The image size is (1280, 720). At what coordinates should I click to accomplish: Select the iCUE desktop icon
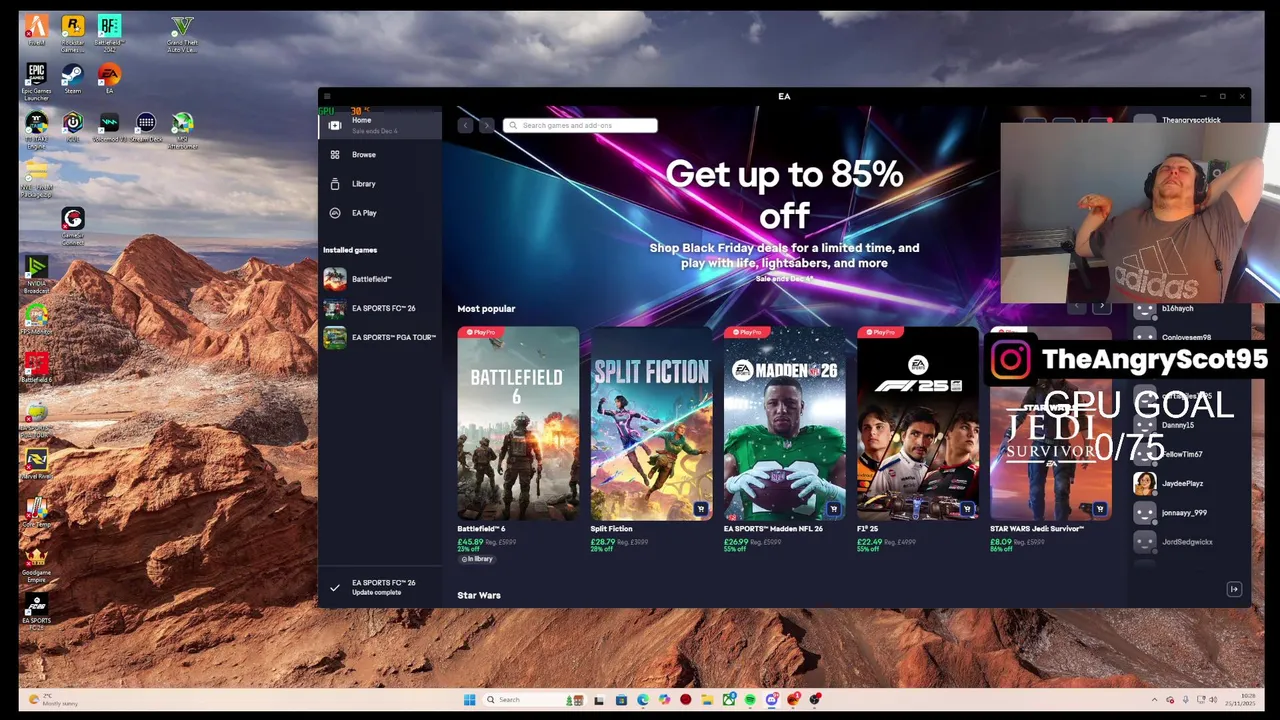click(72, 125)
